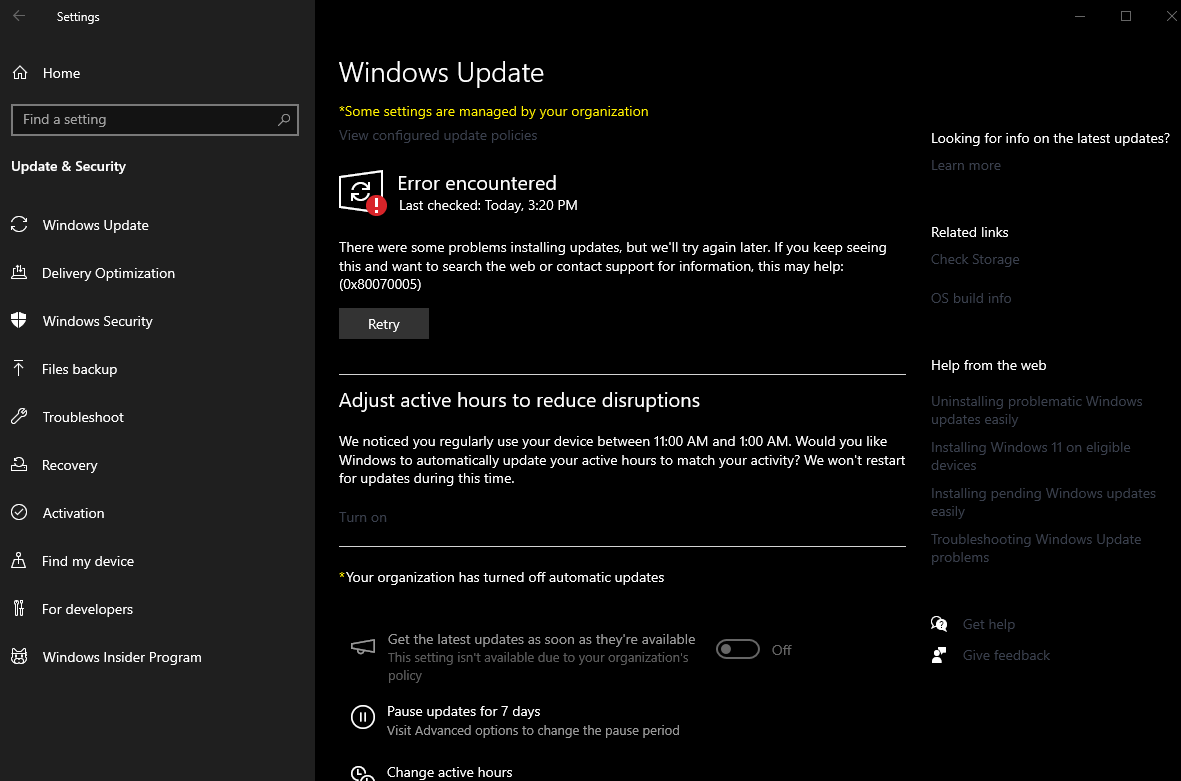Click Some settings are managed by your organization

[x=494, y=111]
